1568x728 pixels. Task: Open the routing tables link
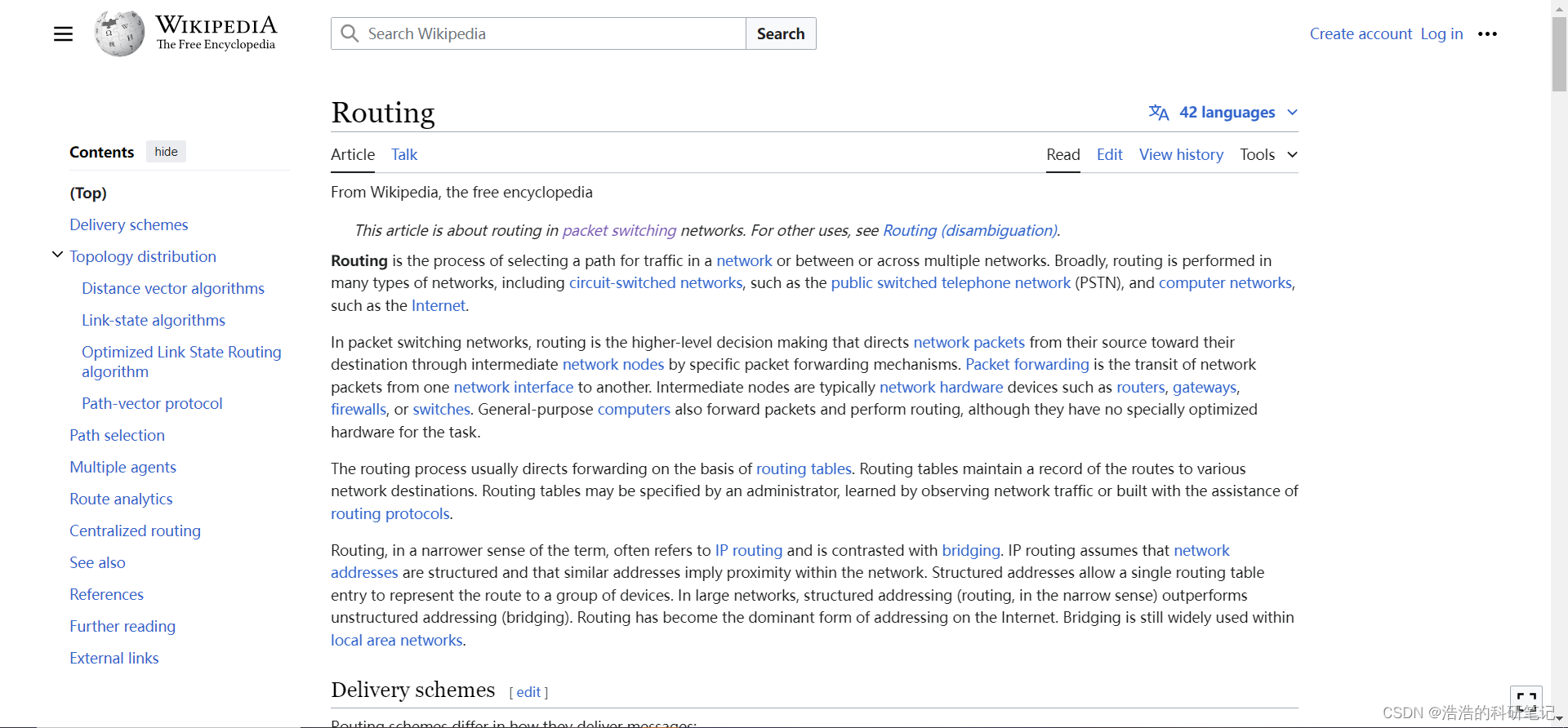[x=804, y=468]
